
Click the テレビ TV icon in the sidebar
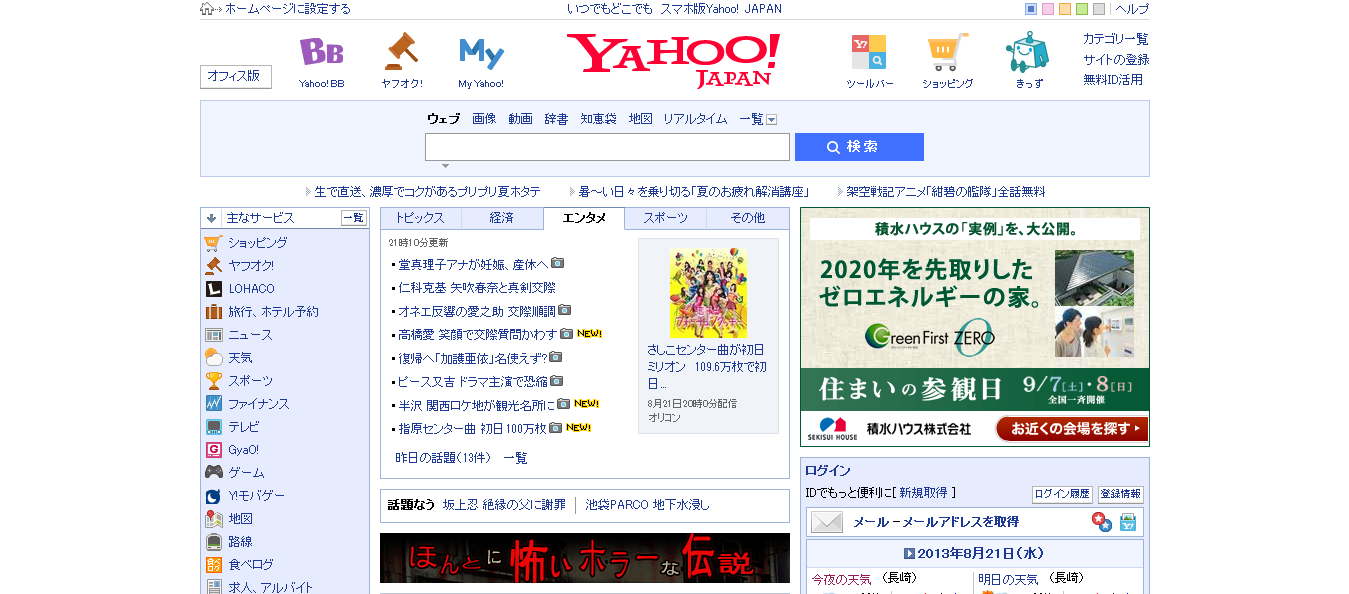tap(213, 427)
